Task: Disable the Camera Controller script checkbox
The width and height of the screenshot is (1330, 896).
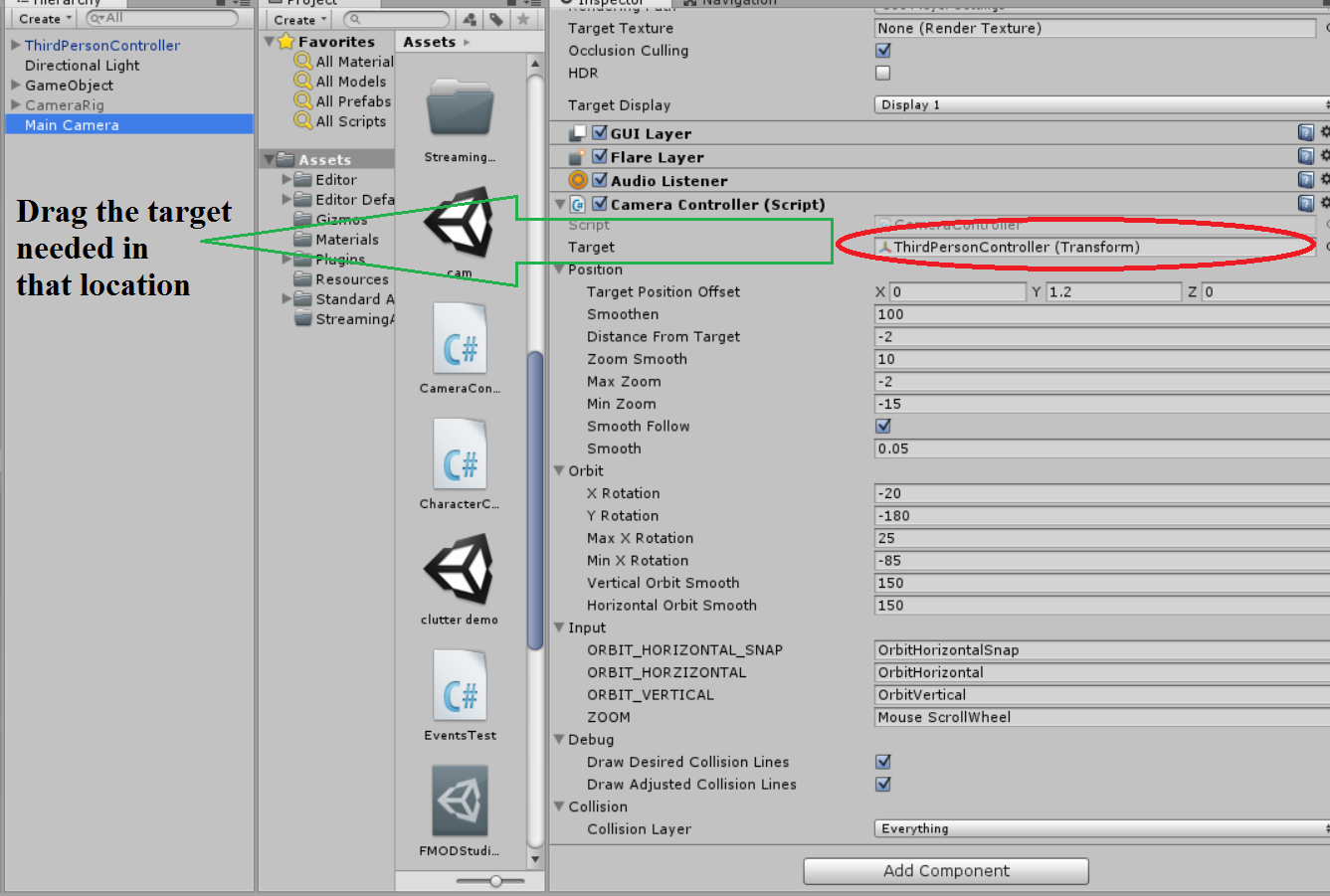Action: (x=600, y=204)
